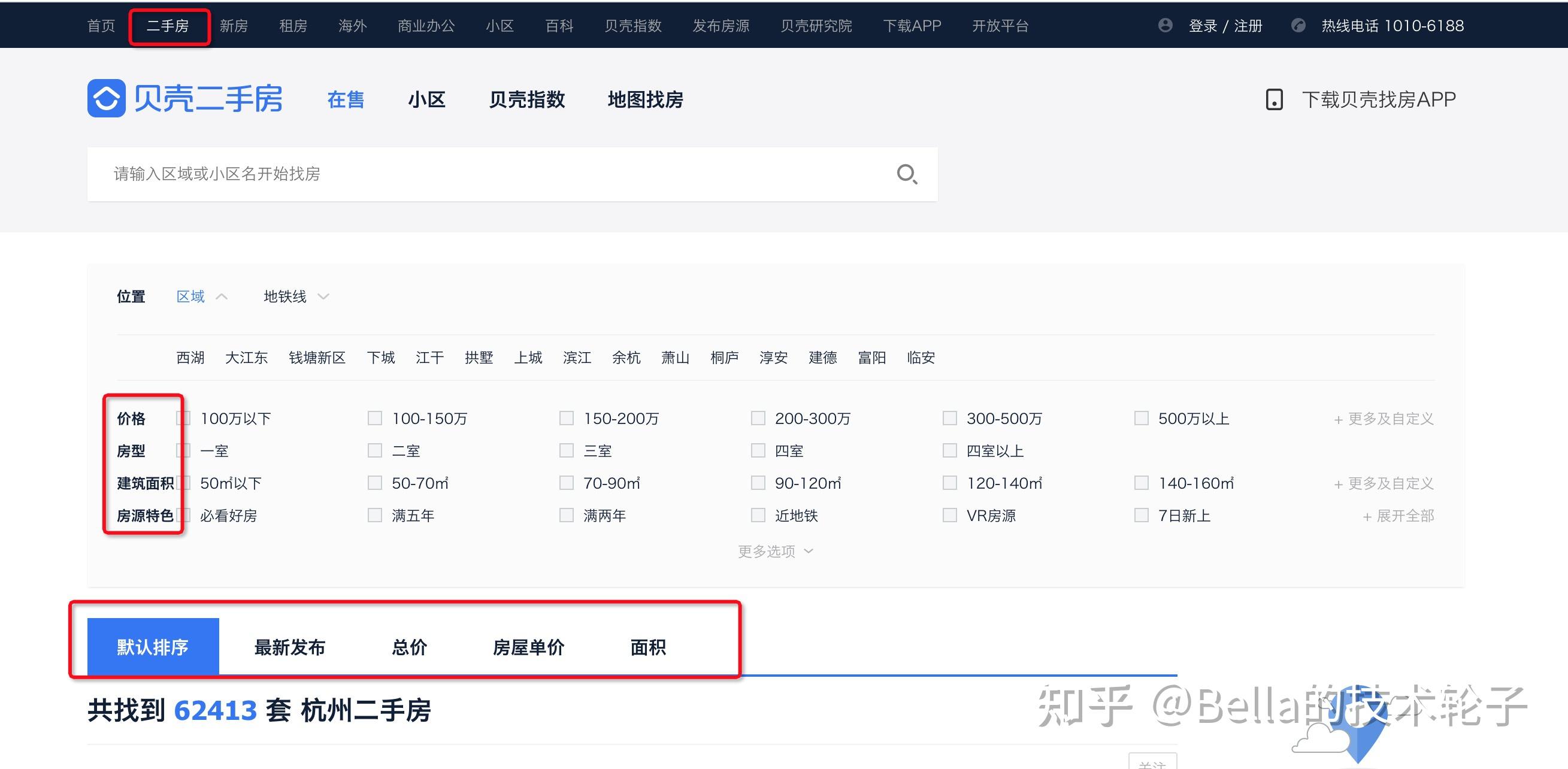The width and height of the screenshot is (1568, 769).
Task: Click the 62413 listing count text
Action: pos(216,710)
